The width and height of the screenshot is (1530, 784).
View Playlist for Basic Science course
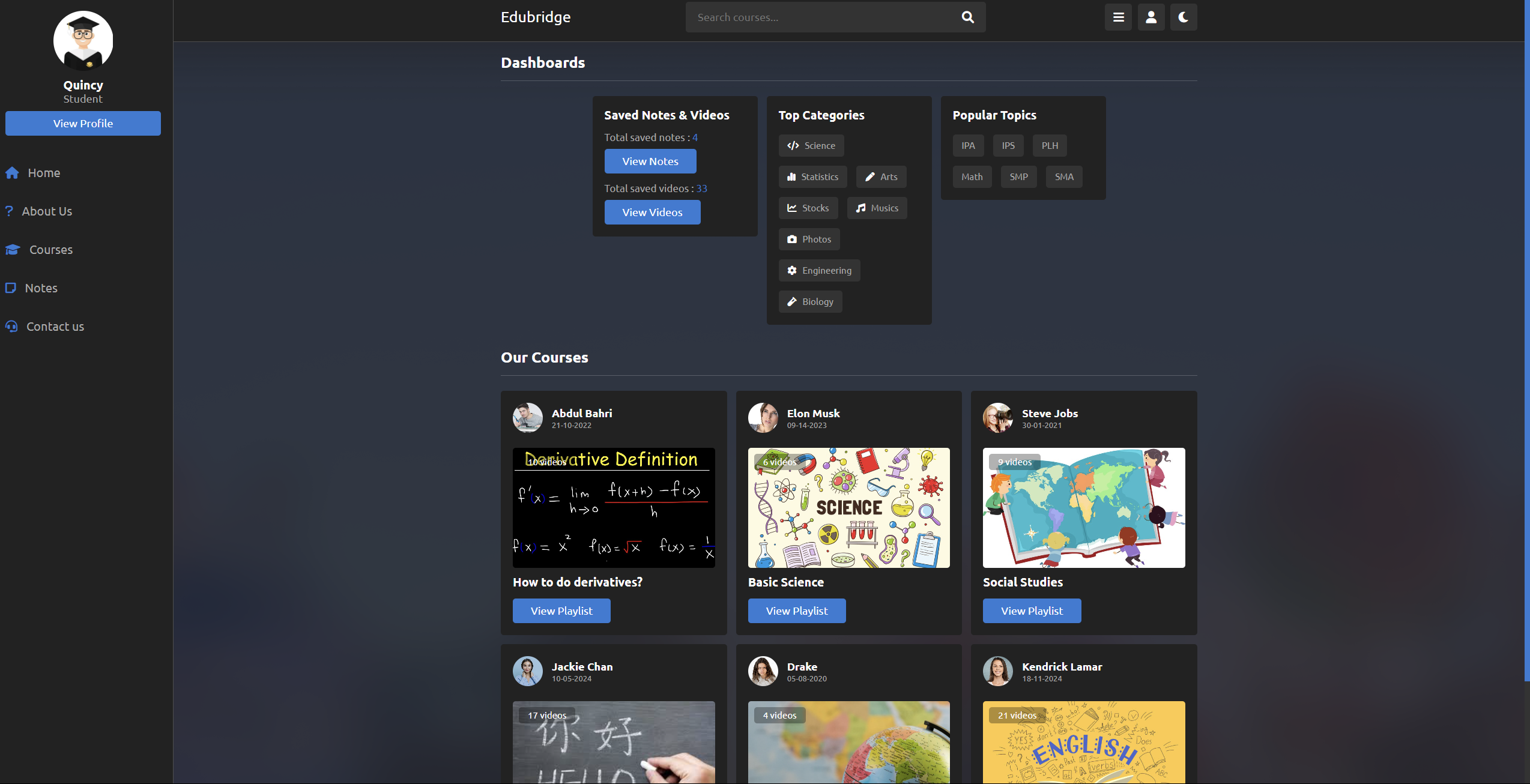click(x=797, y=611)
